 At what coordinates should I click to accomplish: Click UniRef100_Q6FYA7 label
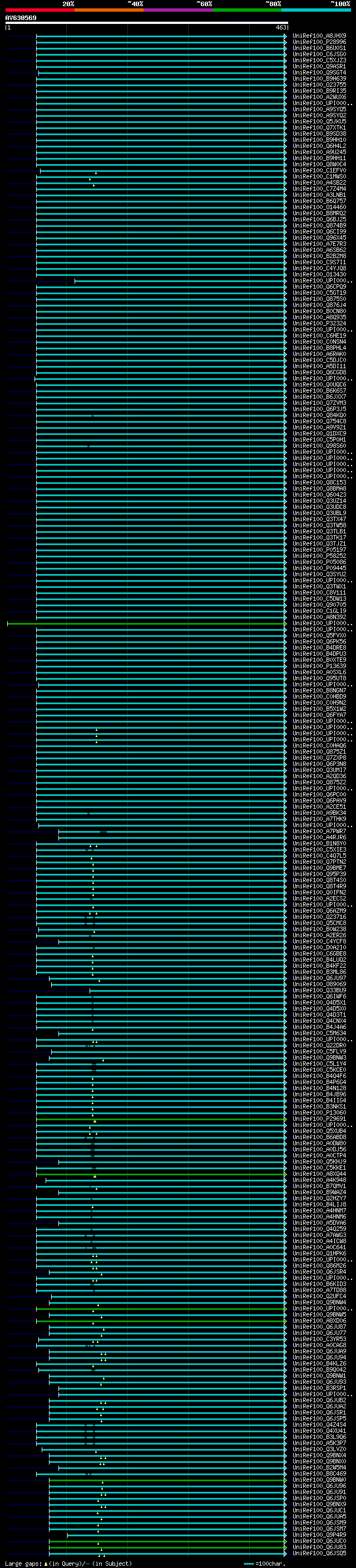click(319, 715)
